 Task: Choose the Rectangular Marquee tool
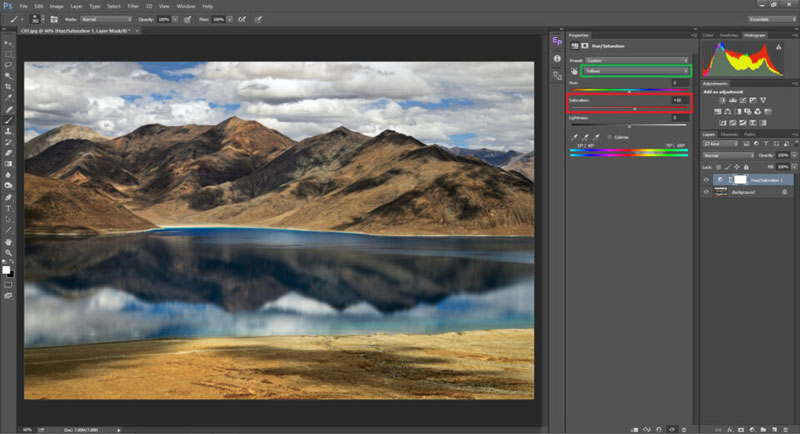click(x=9, y=54)
